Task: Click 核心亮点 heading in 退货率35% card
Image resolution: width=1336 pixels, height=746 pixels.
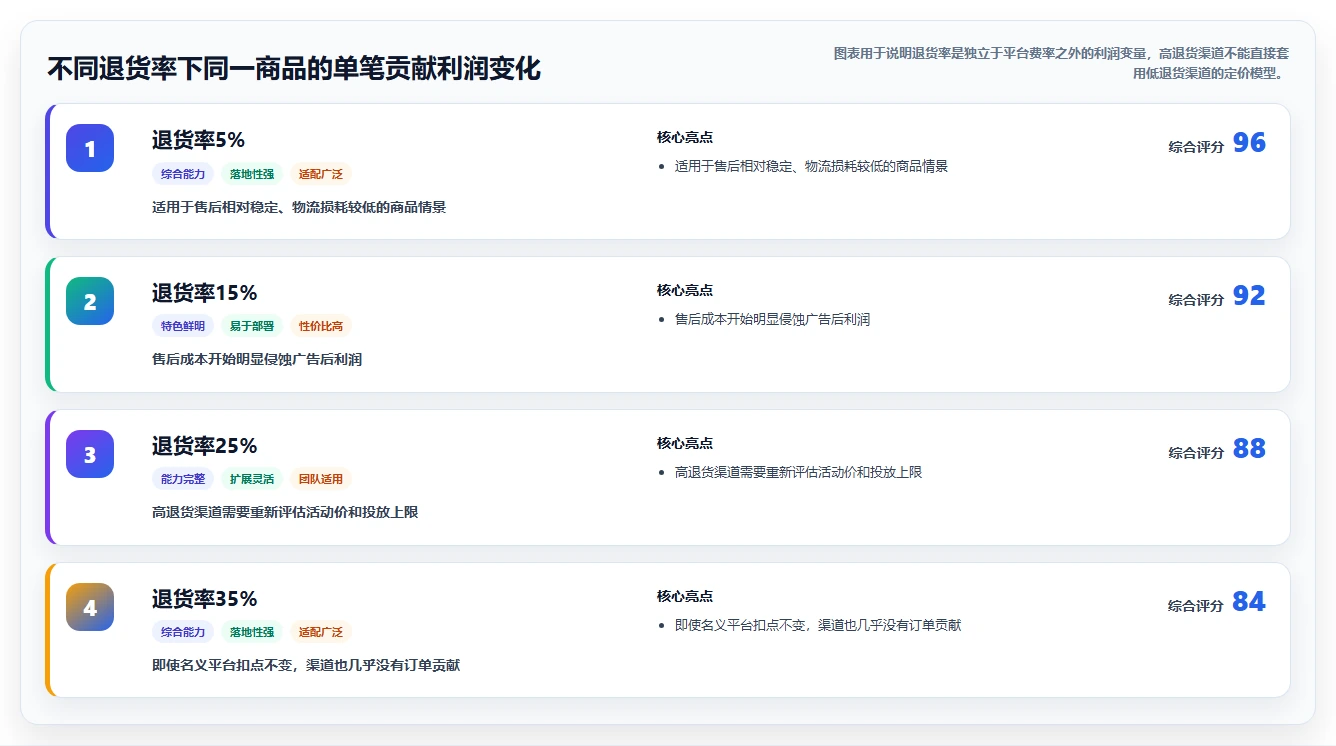Action: (x=685, y=597)
